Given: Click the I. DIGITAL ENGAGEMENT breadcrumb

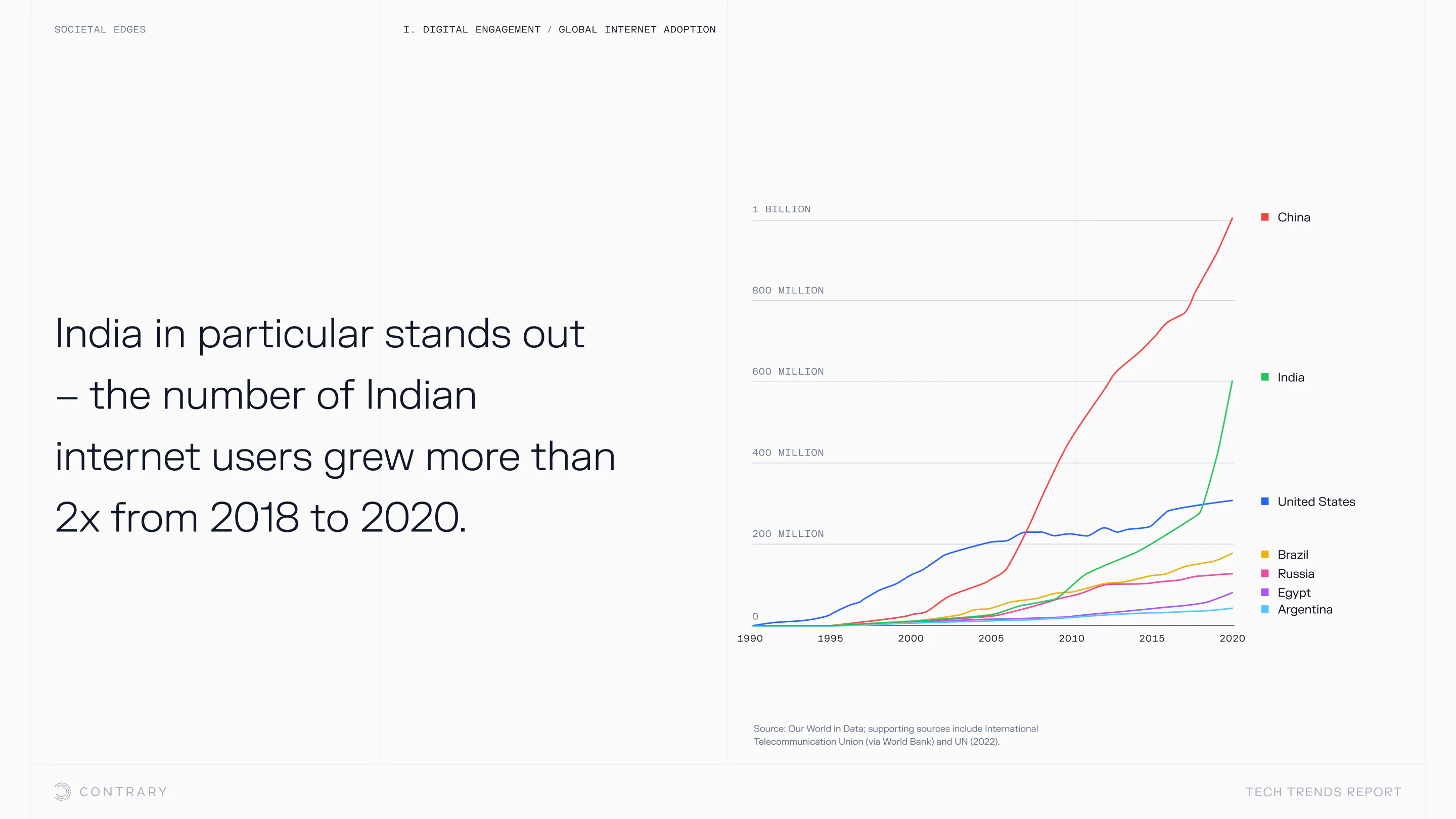Looking at the screenshot, I should pos(471,29).
